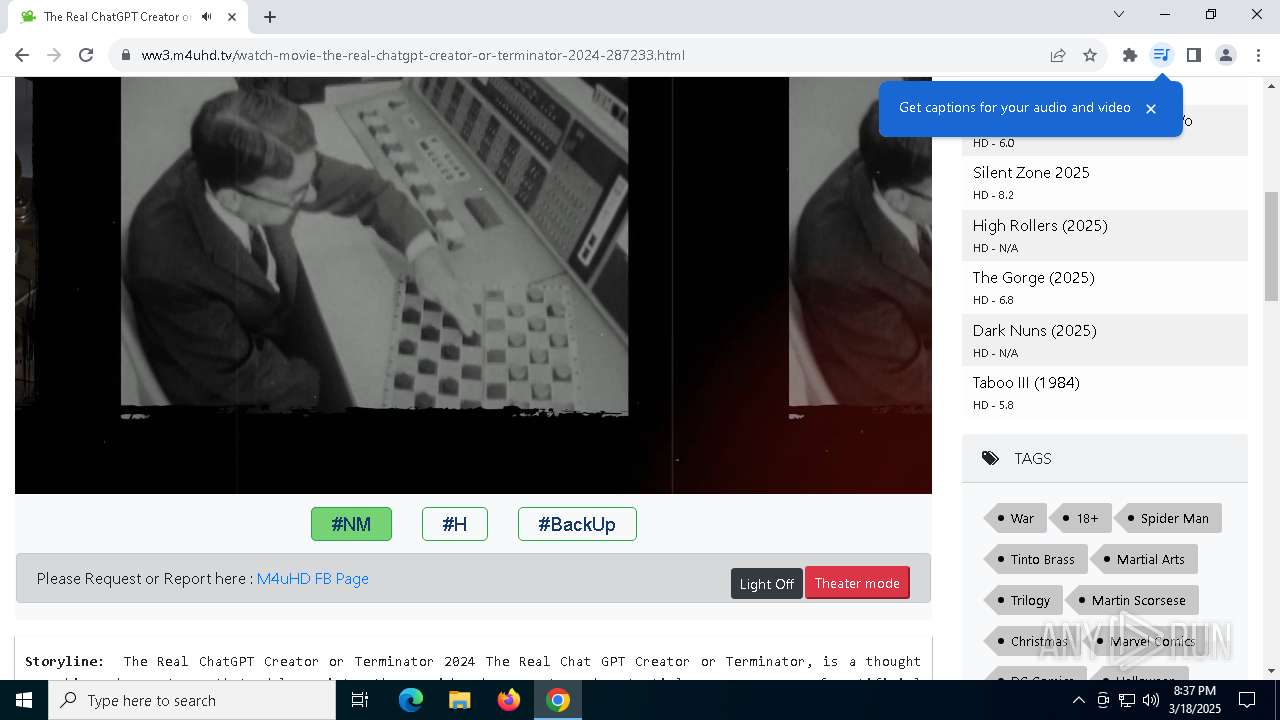Viewport: 1280px width, 720px height.
Task: Click the Storyline description text
Action: (473, 668)
